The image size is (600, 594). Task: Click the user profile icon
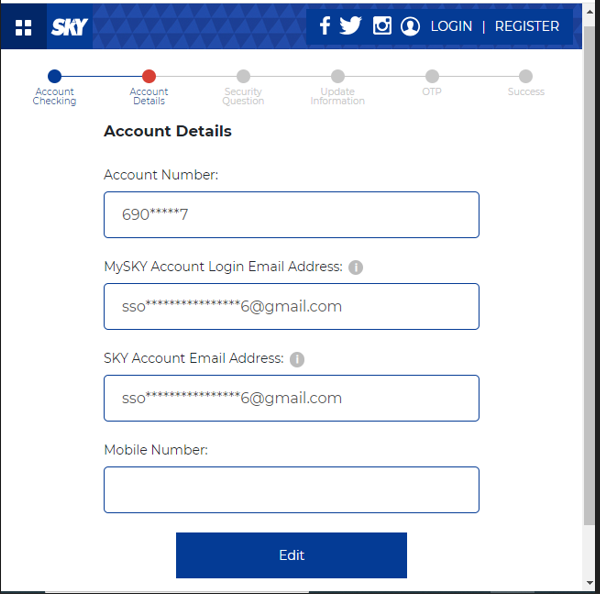[410, 27]
